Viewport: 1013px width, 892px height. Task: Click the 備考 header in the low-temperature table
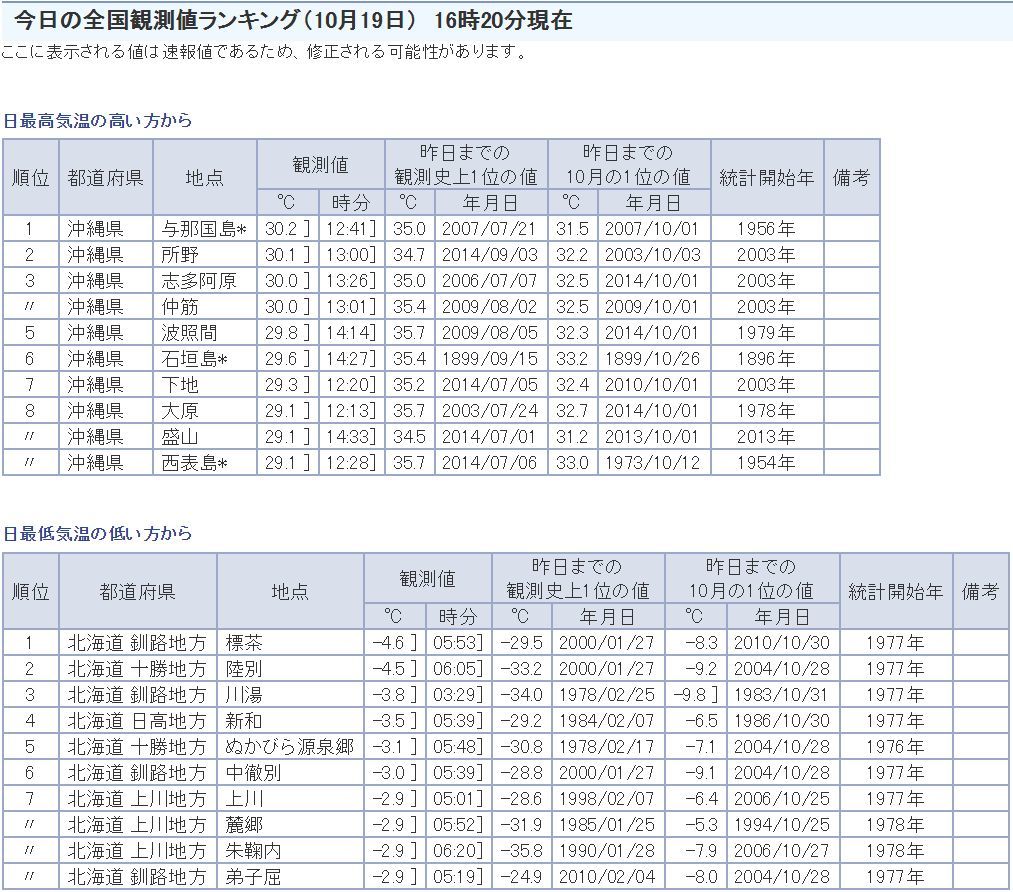click(x=980, y=592)
